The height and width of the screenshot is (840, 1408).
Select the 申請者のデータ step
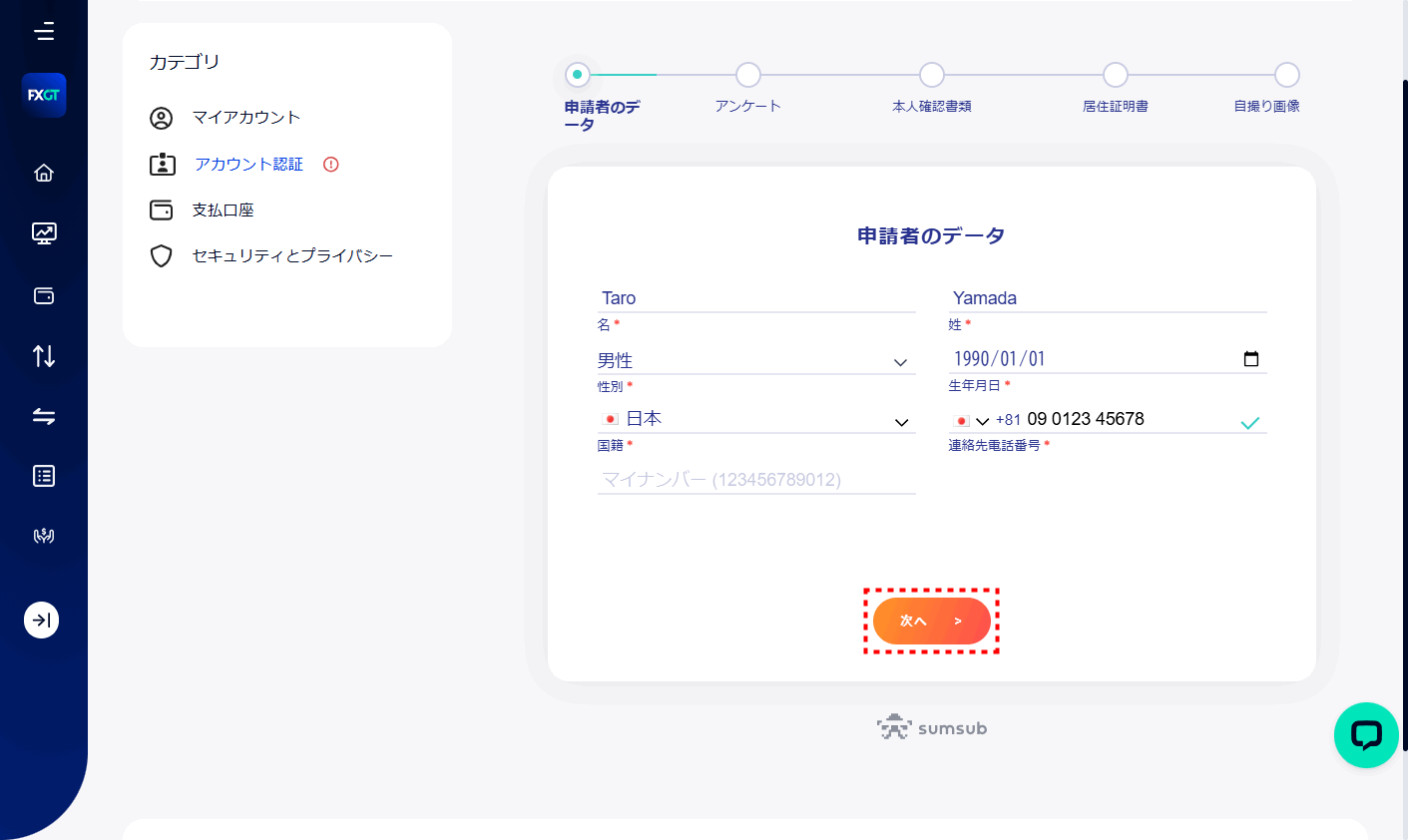coord(578,75)
